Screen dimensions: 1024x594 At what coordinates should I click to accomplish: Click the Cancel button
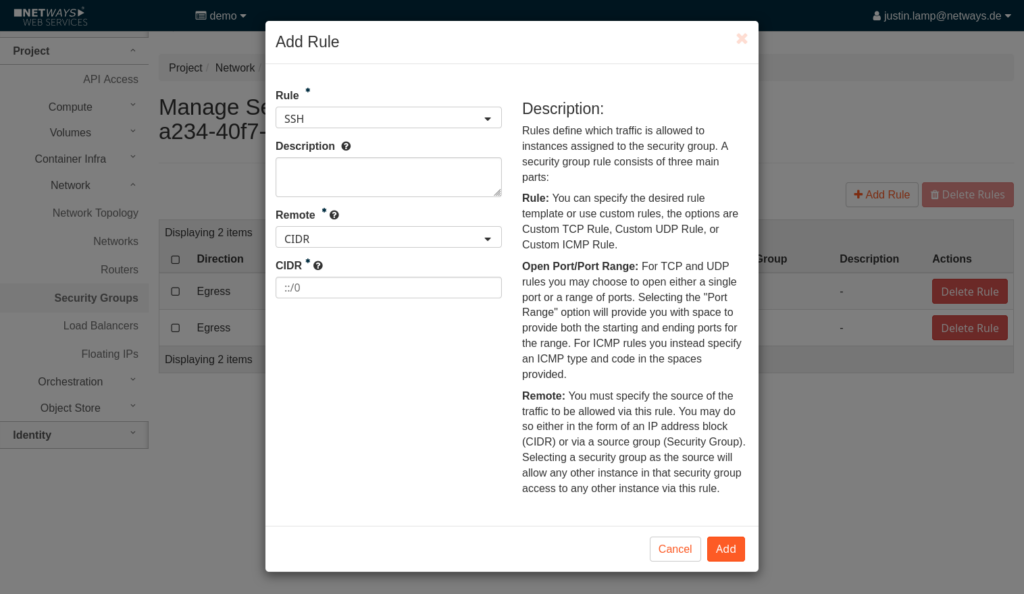(x=675, y=549)
